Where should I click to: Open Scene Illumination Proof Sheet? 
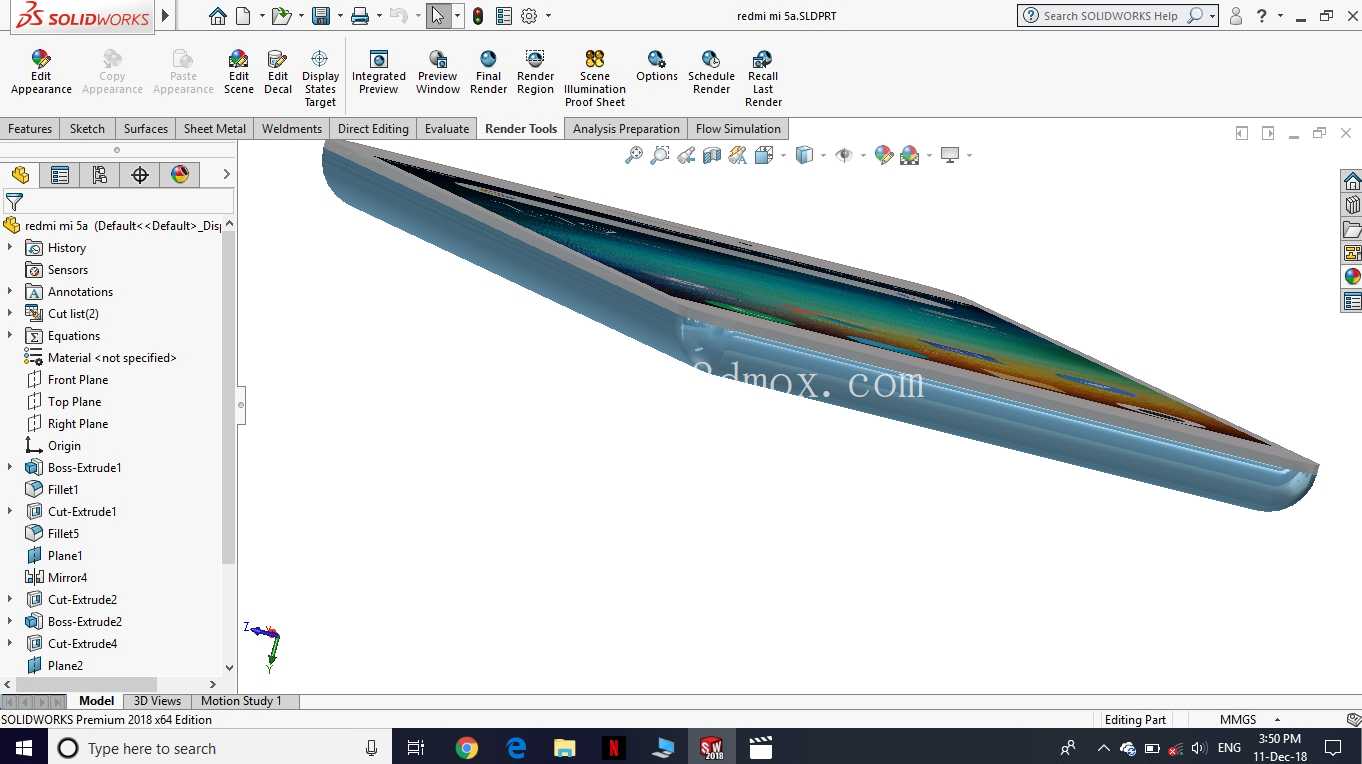pyautogui.click(x=595, y=79)
